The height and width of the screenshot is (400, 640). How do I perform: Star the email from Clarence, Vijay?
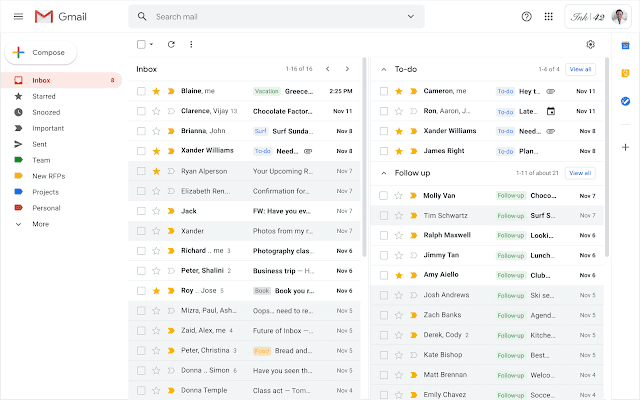[x=156, y=111]
